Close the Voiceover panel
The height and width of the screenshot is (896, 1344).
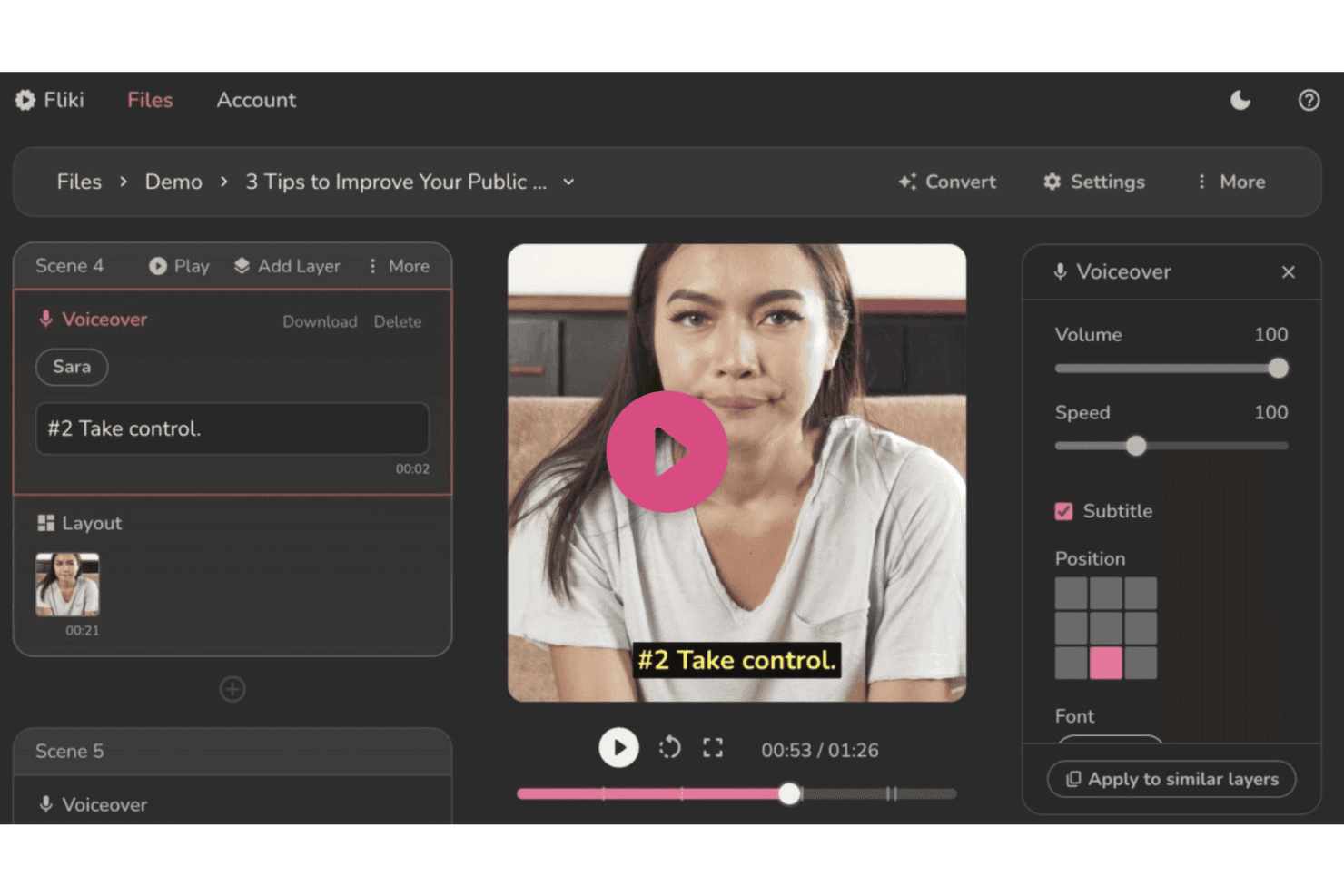[1288, 272]
